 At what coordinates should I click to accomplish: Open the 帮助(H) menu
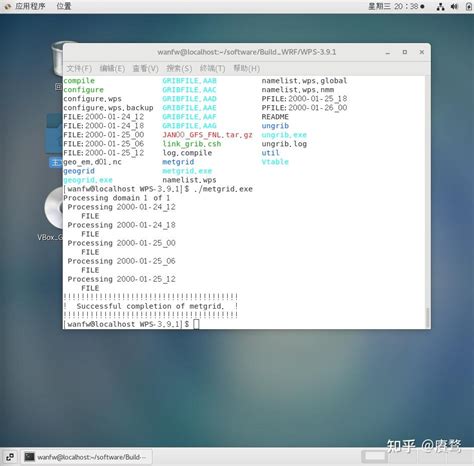point(246,69)
